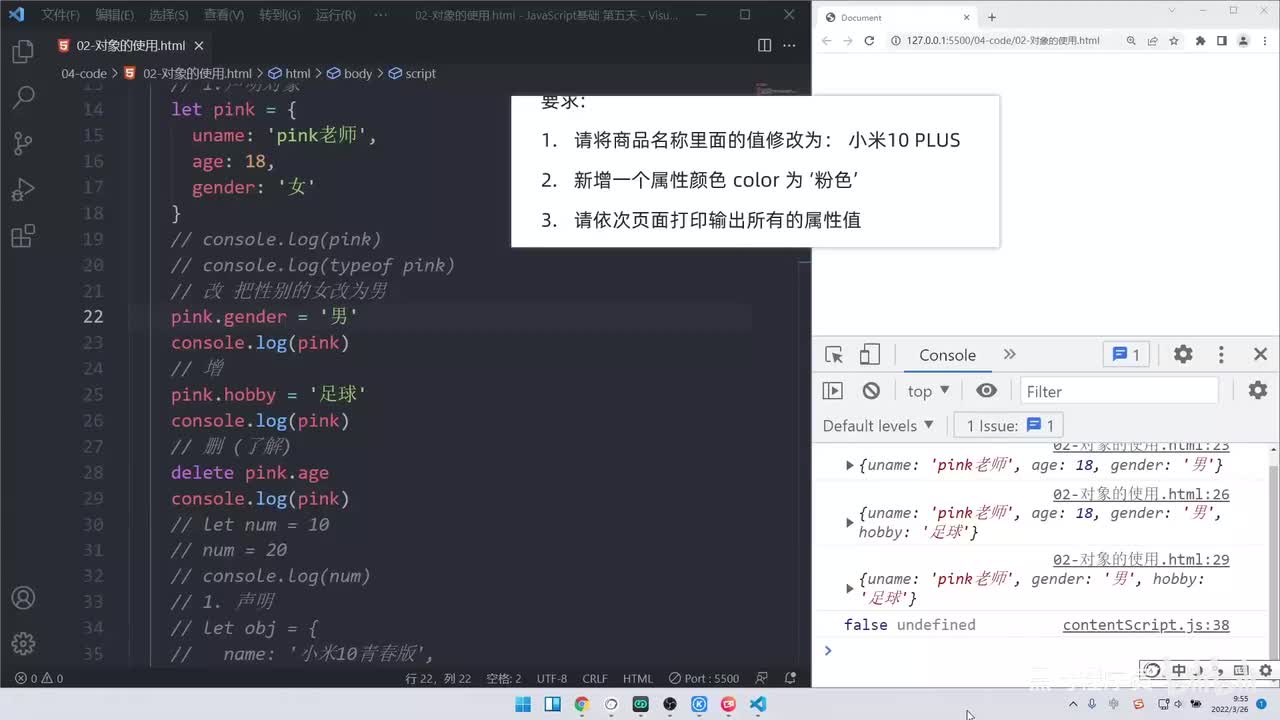Screen dimensions: 1280x720
Task: Open the Manage gear in VS Code
Action: [x=23, y=643]
